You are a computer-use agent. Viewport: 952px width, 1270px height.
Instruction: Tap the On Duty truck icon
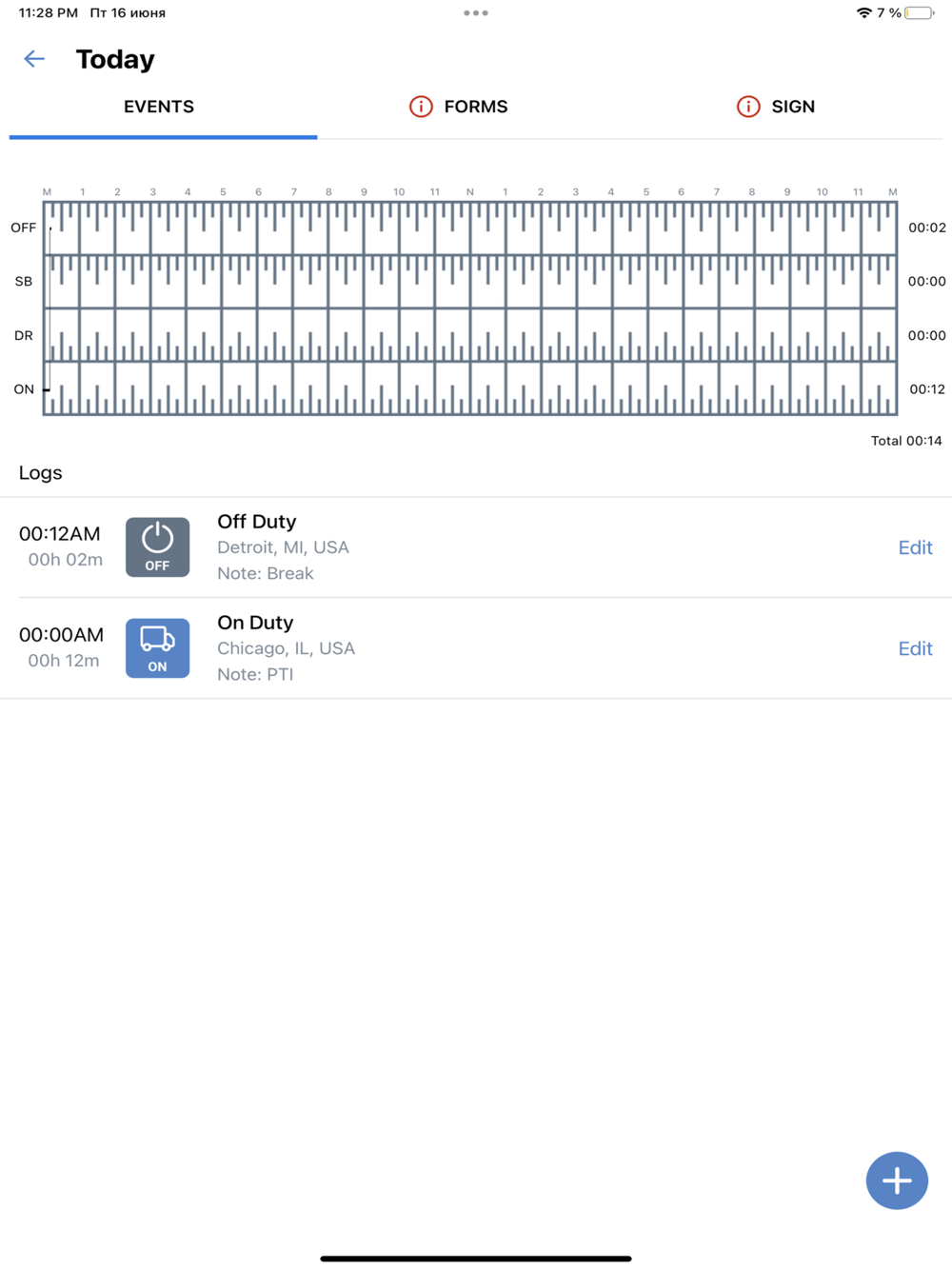pos(157,648)
